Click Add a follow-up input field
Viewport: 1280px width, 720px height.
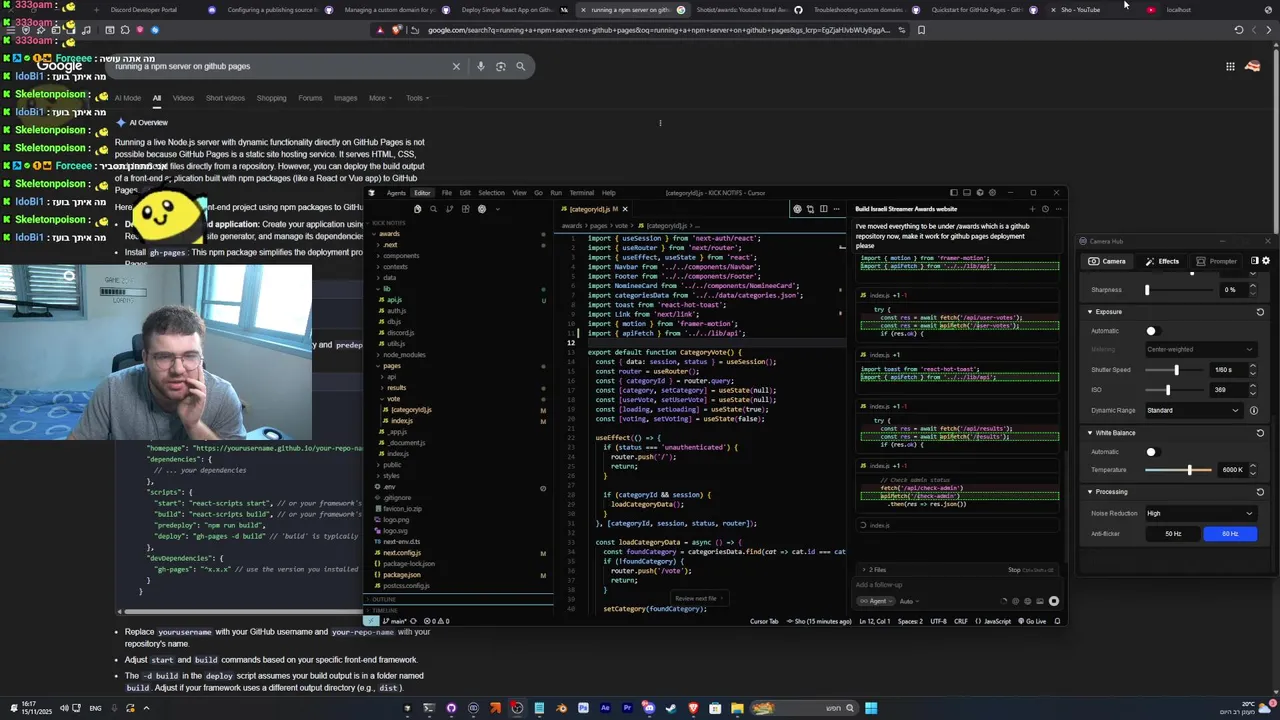click(955, 585)
